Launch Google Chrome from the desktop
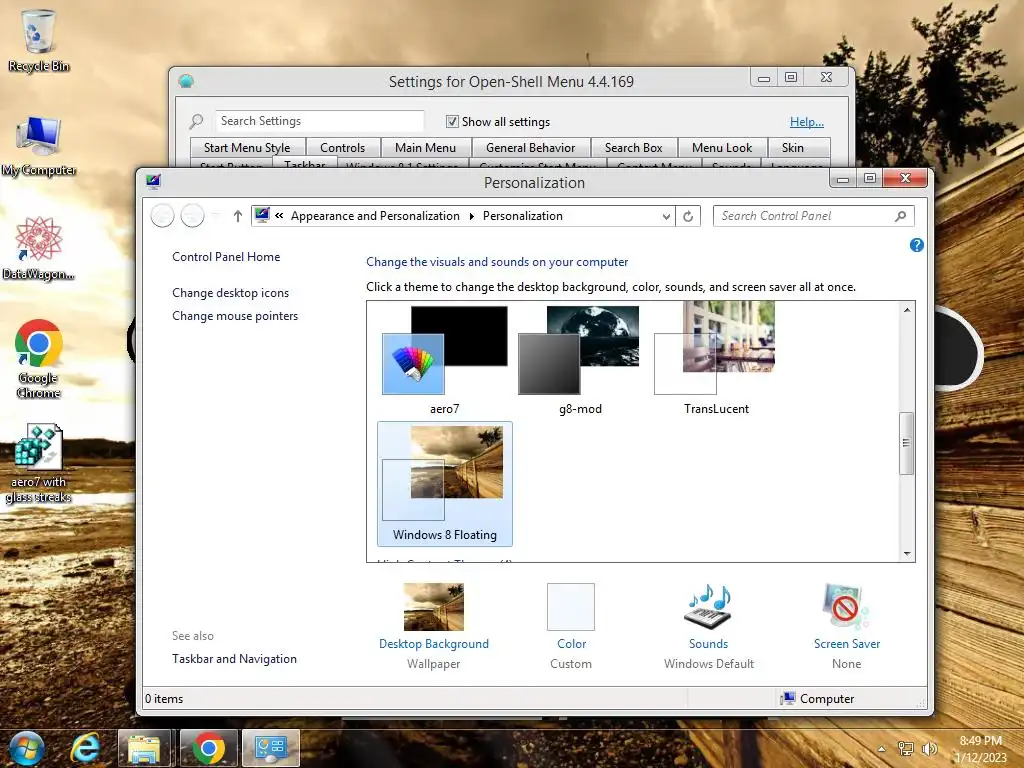The height and width of the screenshot is (768, 1024). tap(39, 358)
